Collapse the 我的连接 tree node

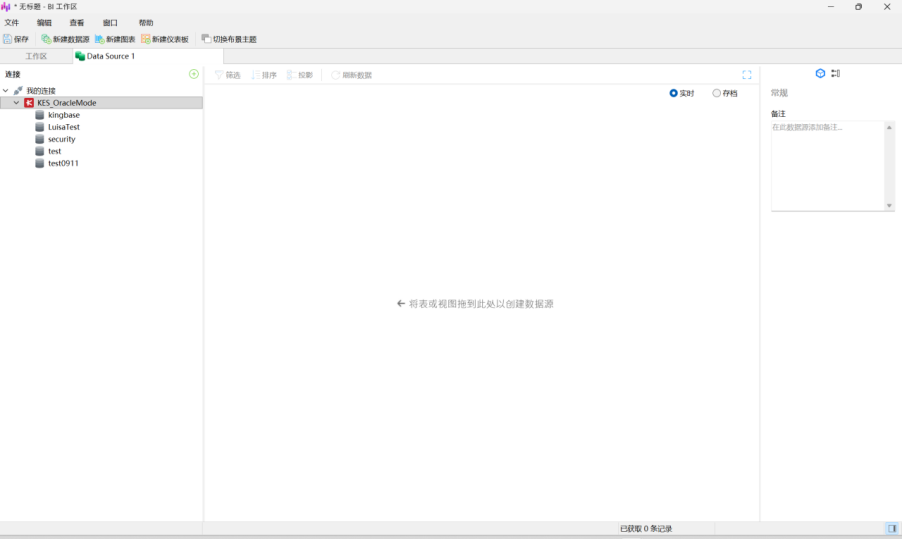[6, 91]
